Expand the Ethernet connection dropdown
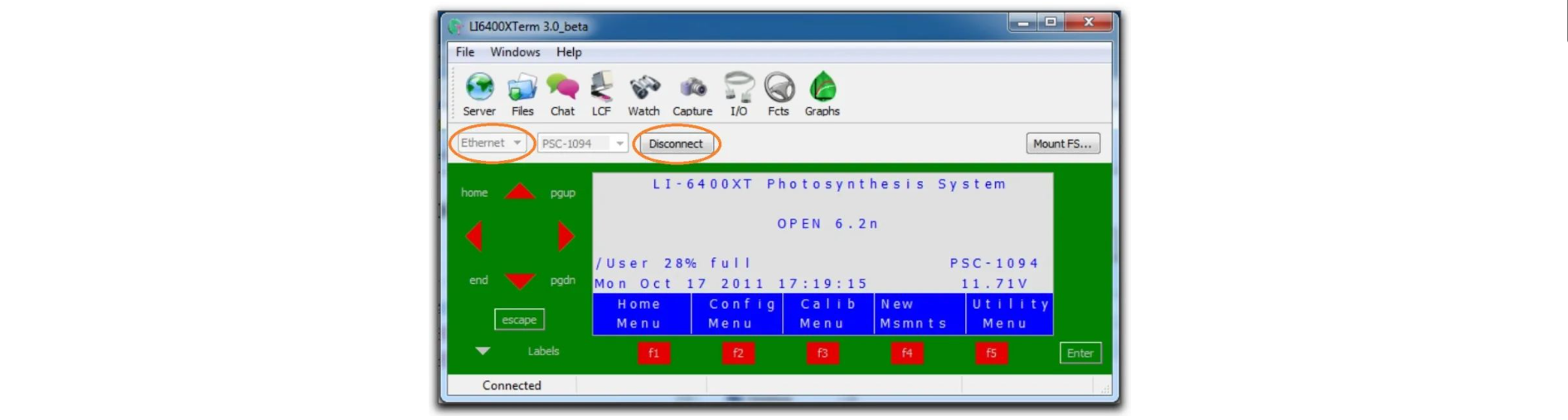The height and width of the screenshot is (420, 1568). point(492,143)
